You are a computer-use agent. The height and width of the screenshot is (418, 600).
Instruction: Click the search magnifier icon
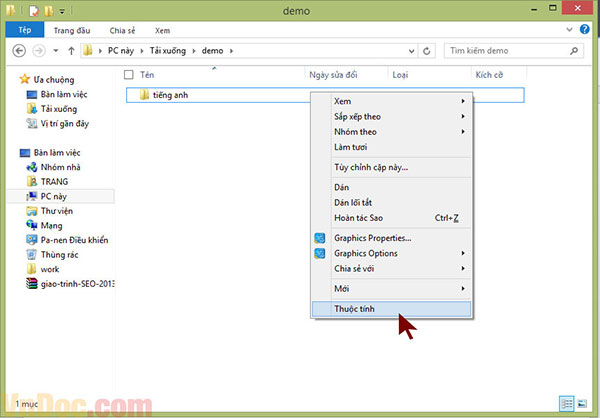pos(574,51)
